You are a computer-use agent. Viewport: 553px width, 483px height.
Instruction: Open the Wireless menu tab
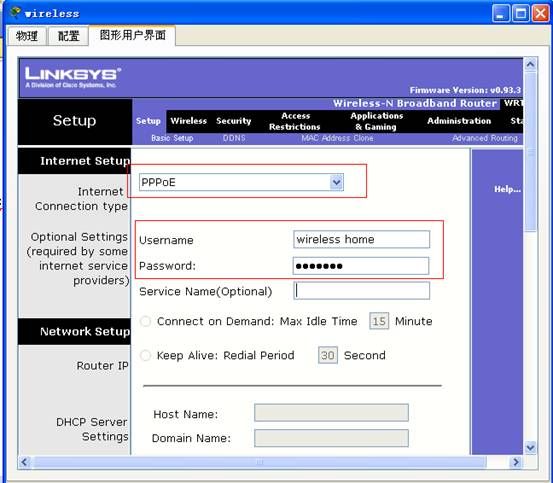(x=189, y=121)
